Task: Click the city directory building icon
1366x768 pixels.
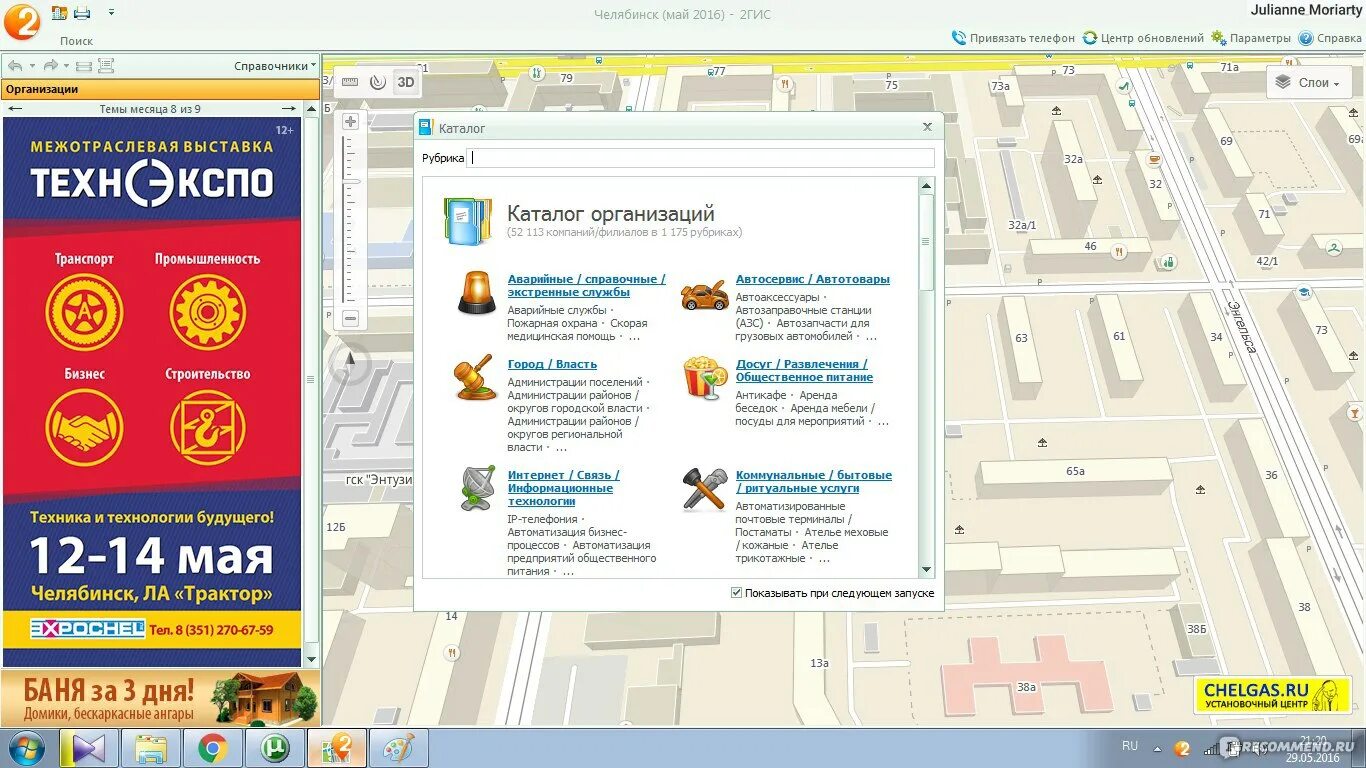Action: click(x=59, y=12)
